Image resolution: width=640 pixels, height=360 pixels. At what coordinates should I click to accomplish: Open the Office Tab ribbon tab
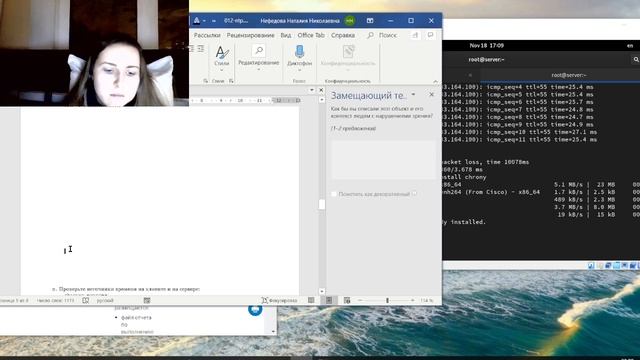pos(311,36)
